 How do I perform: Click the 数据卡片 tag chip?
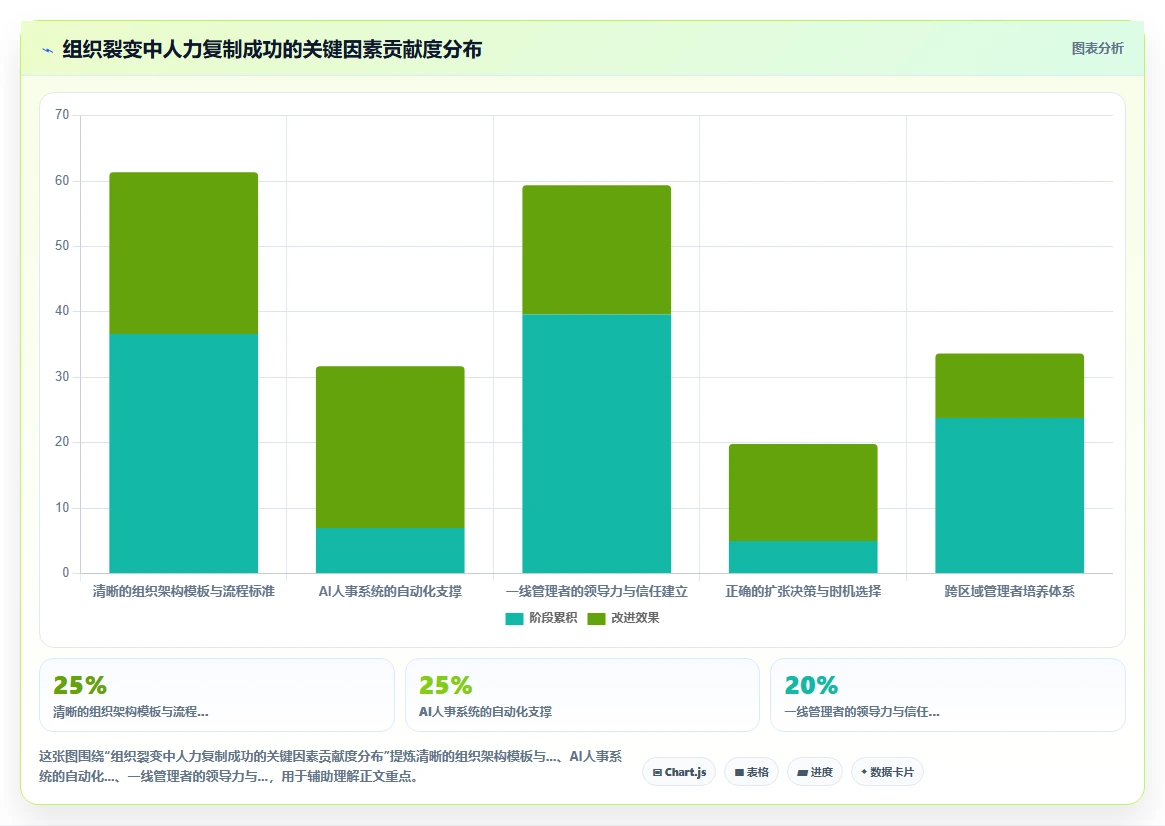(x=887, y=772)
